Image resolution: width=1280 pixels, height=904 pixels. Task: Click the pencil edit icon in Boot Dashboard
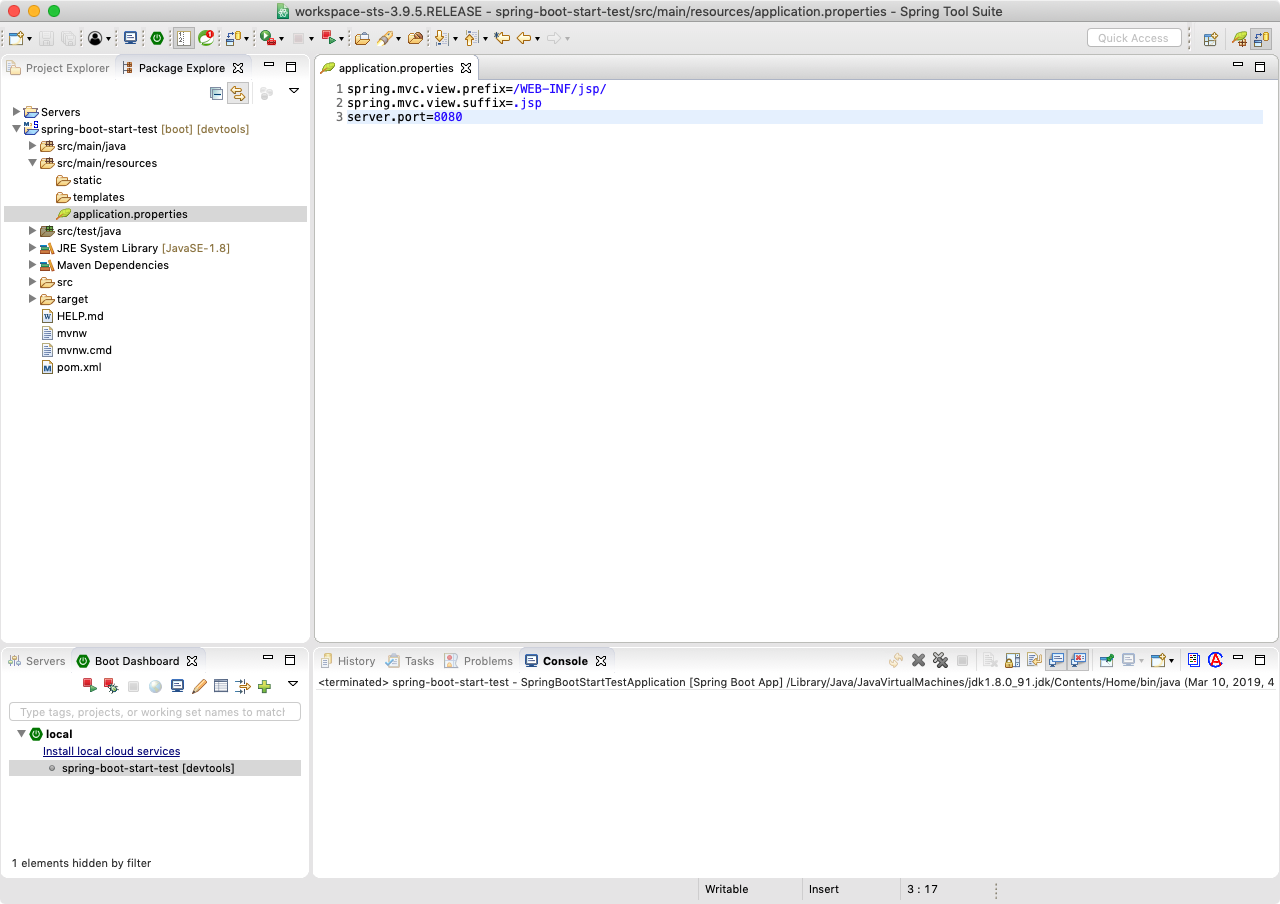click(x=199, y=686)
